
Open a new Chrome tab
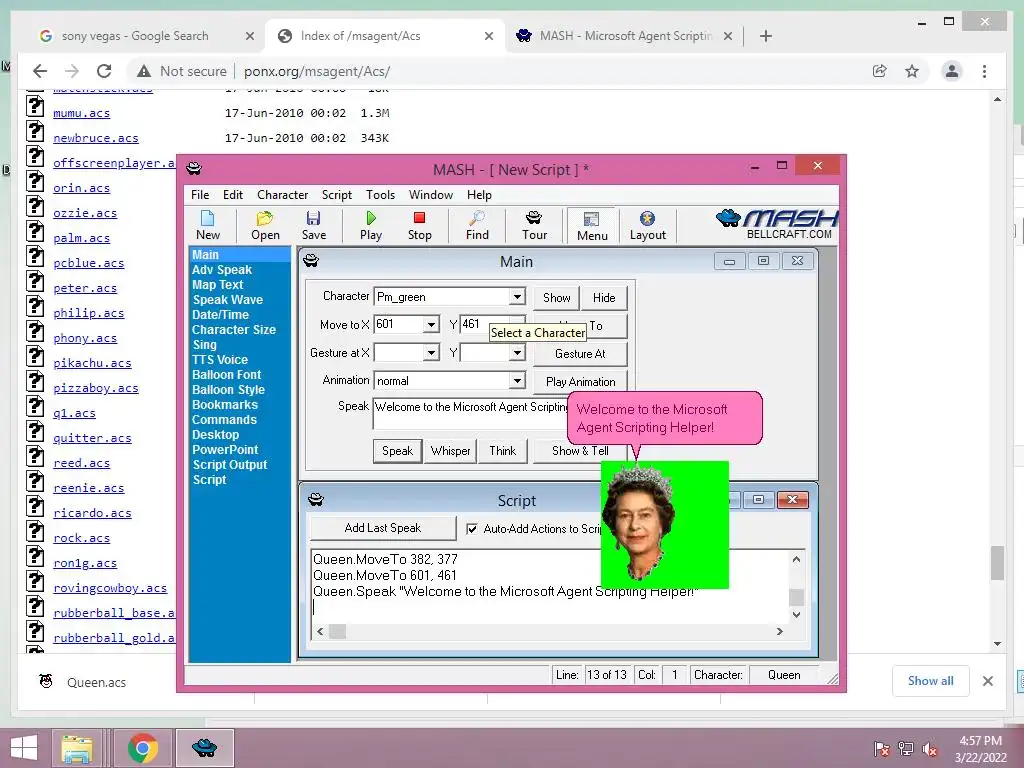766,36
